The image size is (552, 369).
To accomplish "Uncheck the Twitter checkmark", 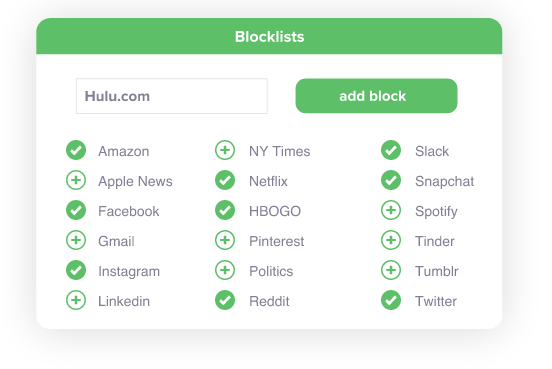I will pyautogui.click(x=391, y=300).
